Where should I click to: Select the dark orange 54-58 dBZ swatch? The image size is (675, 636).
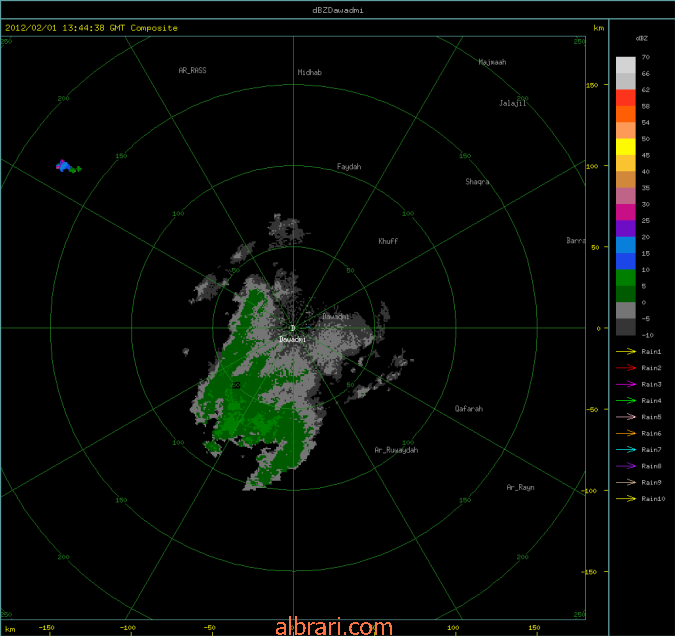(626, 114)
